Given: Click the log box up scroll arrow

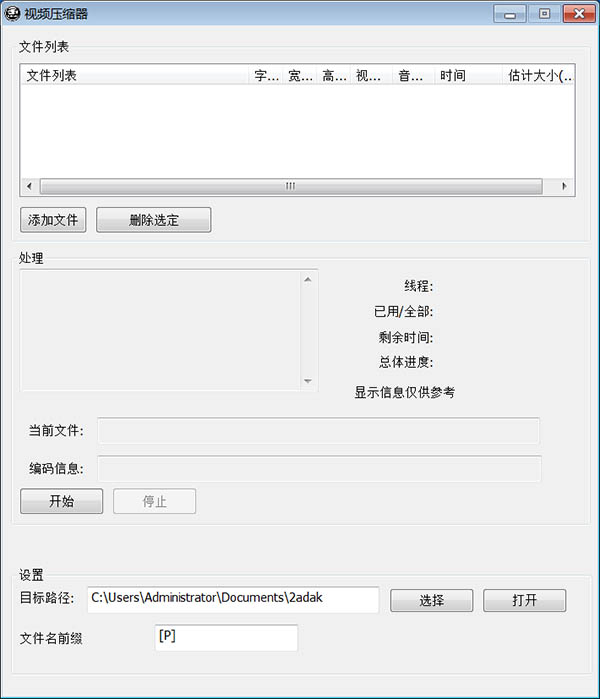Looking at the screenshot, I should point(308,280).
